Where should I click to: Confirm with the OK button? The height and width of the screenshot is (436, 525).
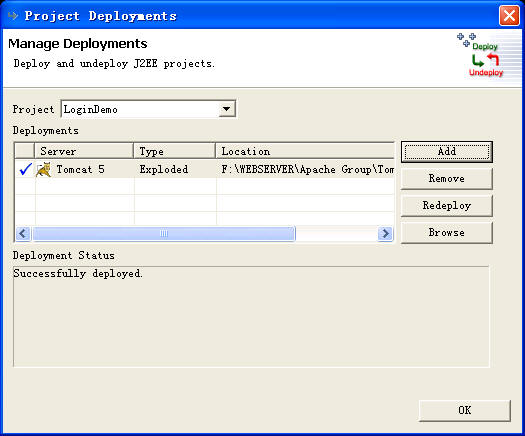pos(465,410)
